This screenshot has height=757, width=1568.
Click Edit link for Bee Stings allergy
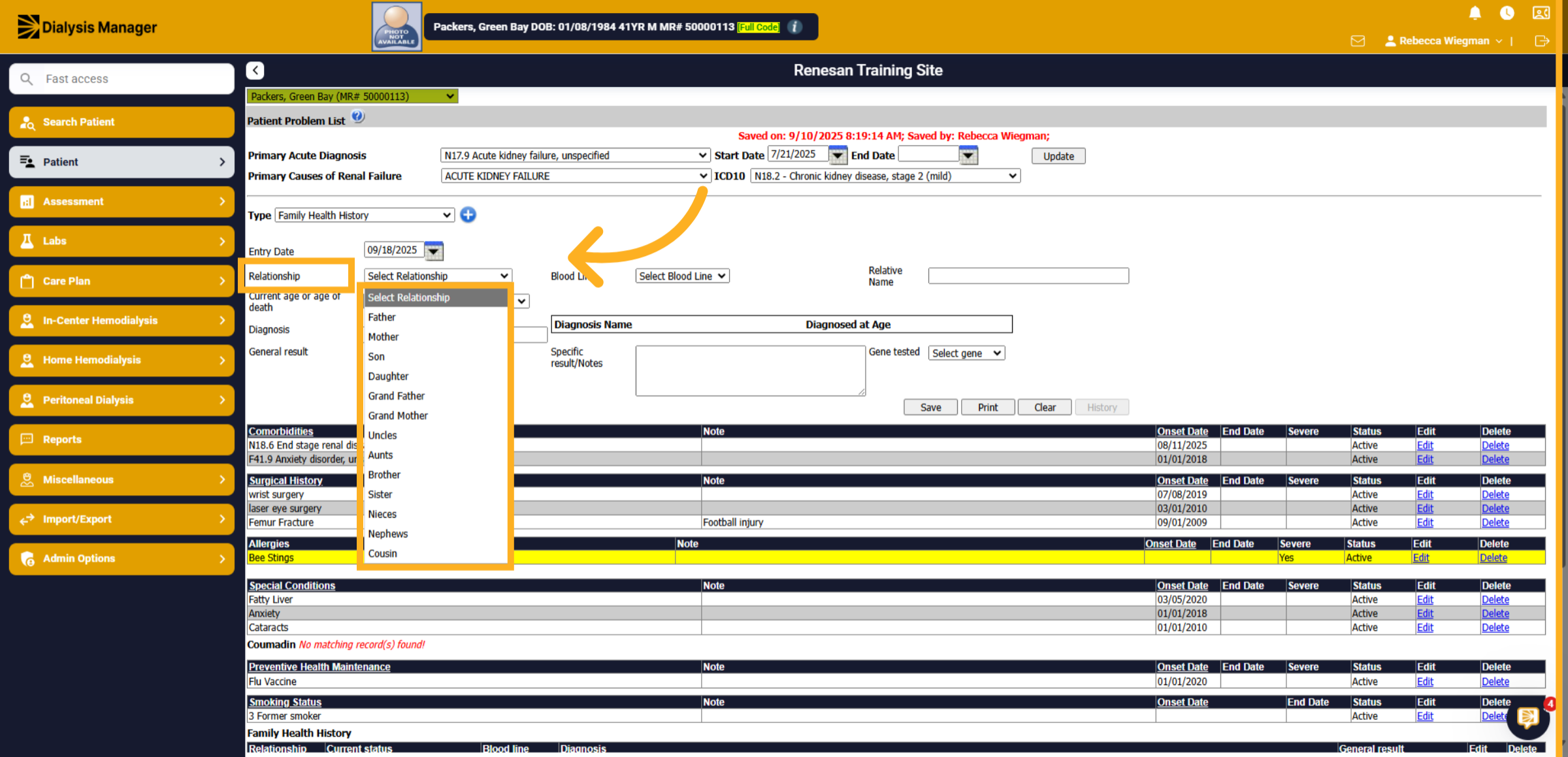coord(1420,558)
